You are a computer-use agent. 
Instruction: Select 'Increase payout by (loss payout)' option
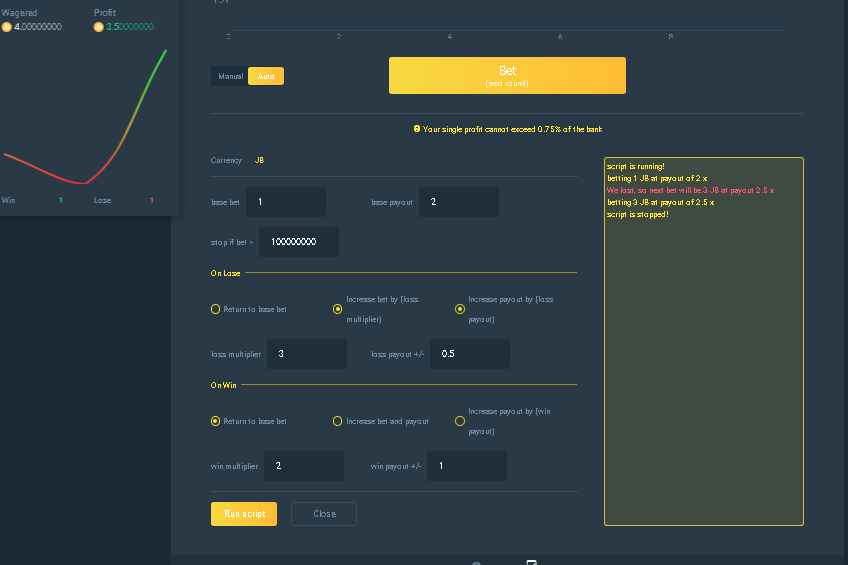[460, 310]
